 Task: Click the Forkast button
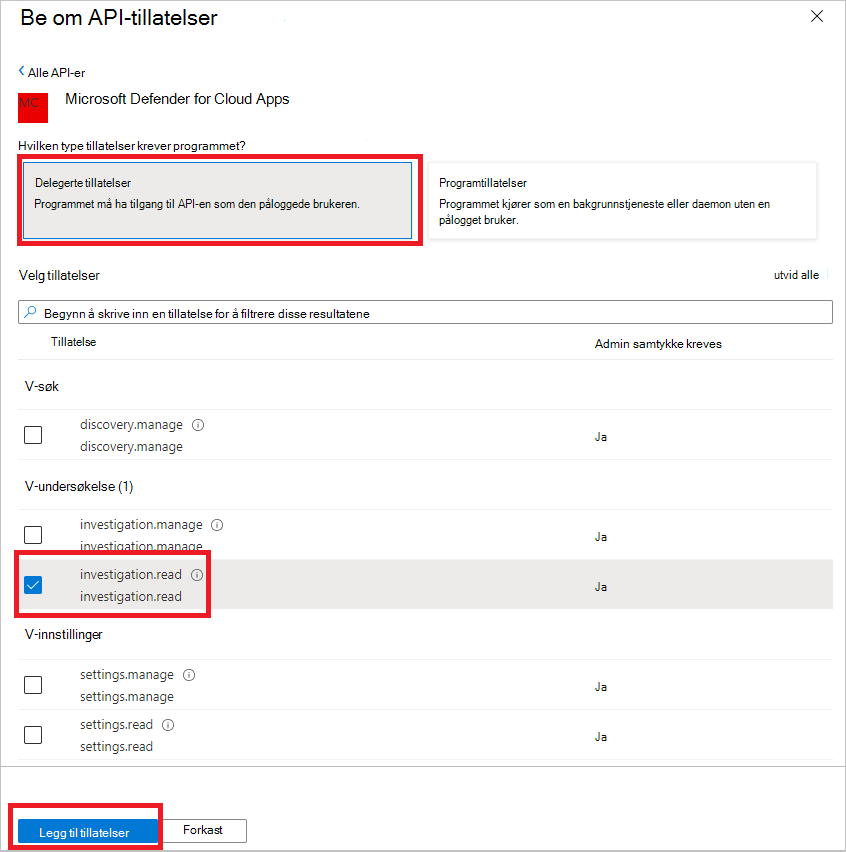click(x=204, y=830)
